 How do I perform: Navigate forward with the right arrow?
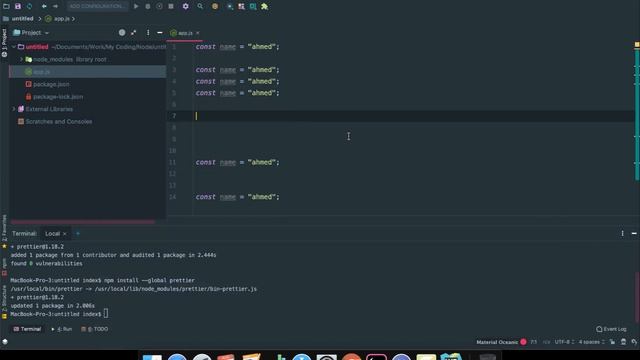click(55, 6)
